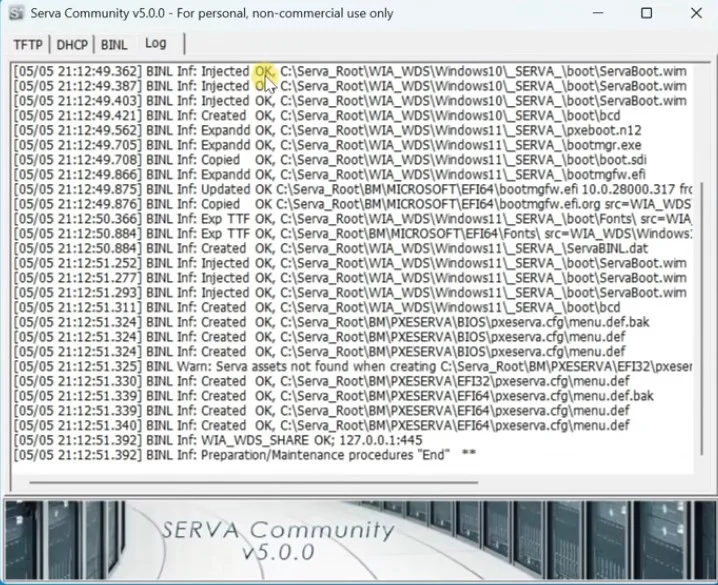Select the Exp TTF EFI64\Fonts log line
The height and width of the screenshot is (585, 718).
(353, 233)
